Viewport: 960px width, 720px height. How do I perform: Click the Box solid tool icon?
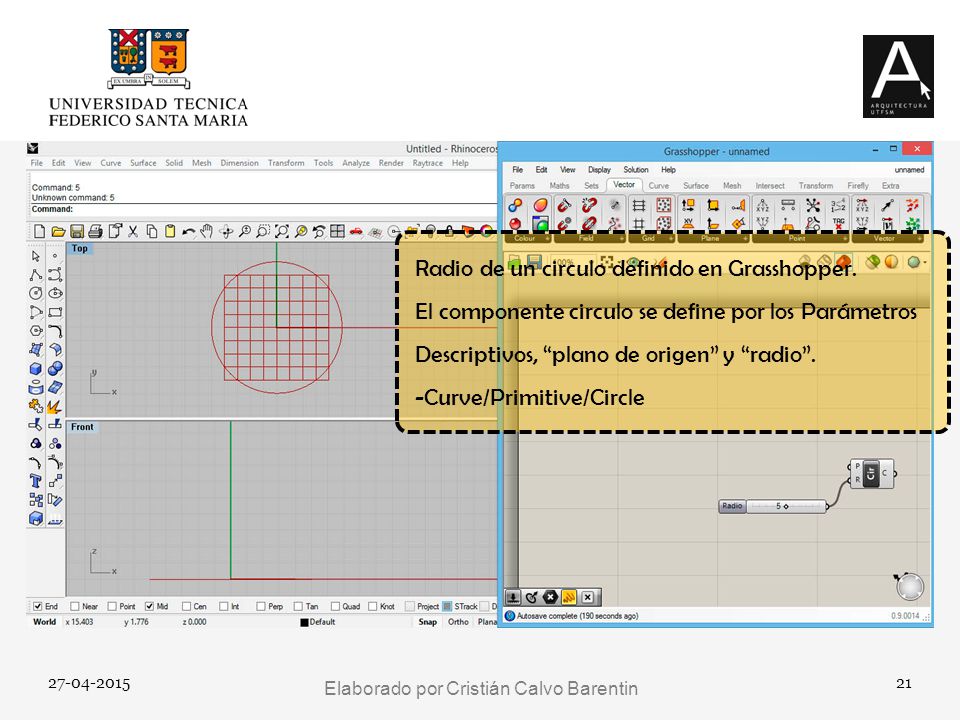[x=36, y=369]
